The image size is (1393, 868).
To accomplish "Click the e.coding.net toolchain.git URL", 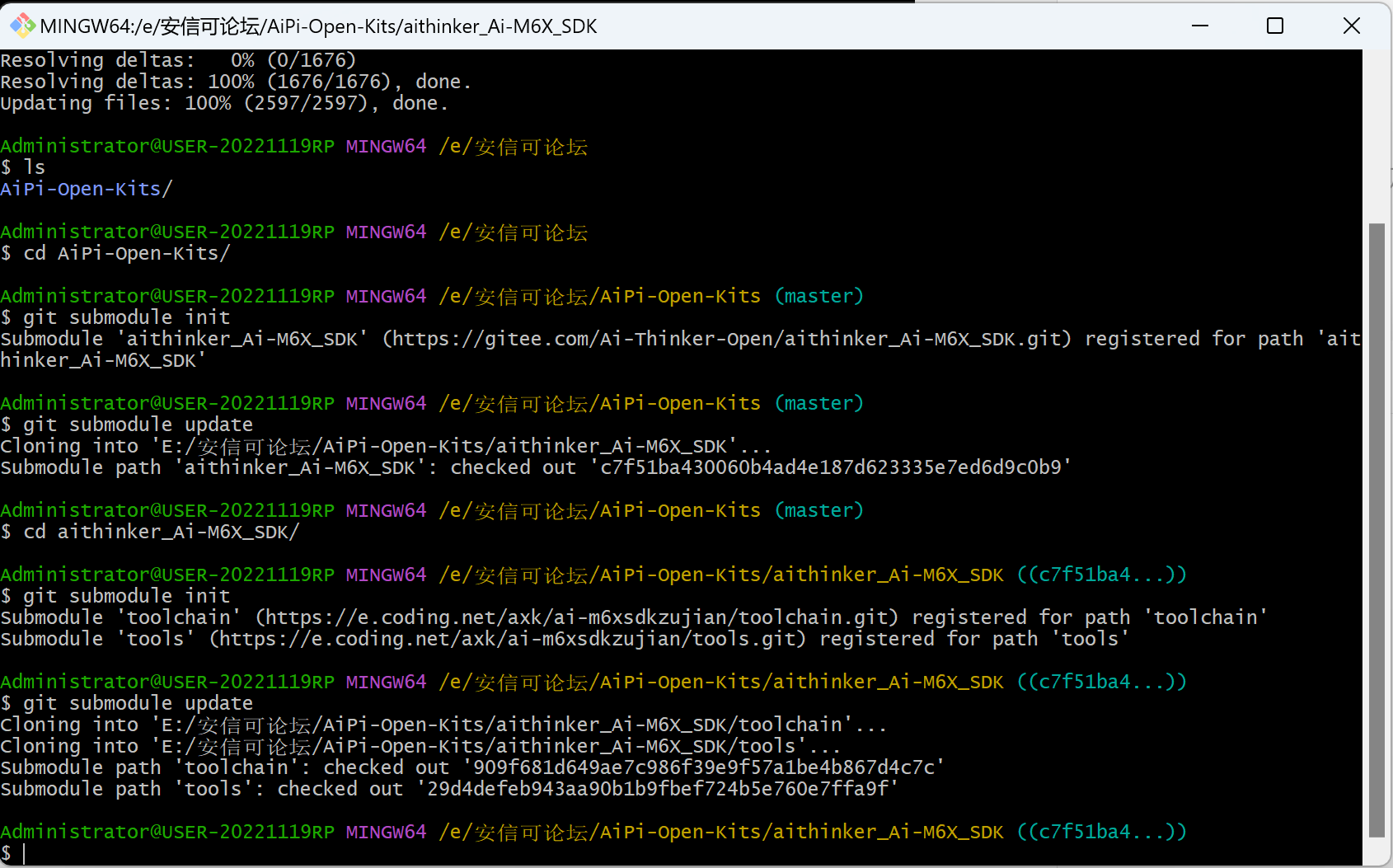I will [577, 617].
